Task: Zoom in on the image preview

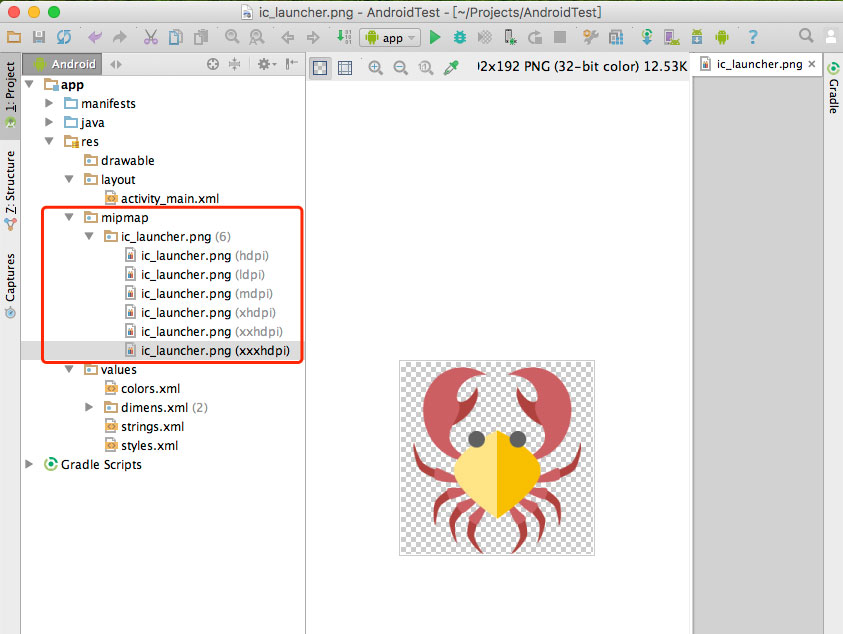Action: (376, 68)
